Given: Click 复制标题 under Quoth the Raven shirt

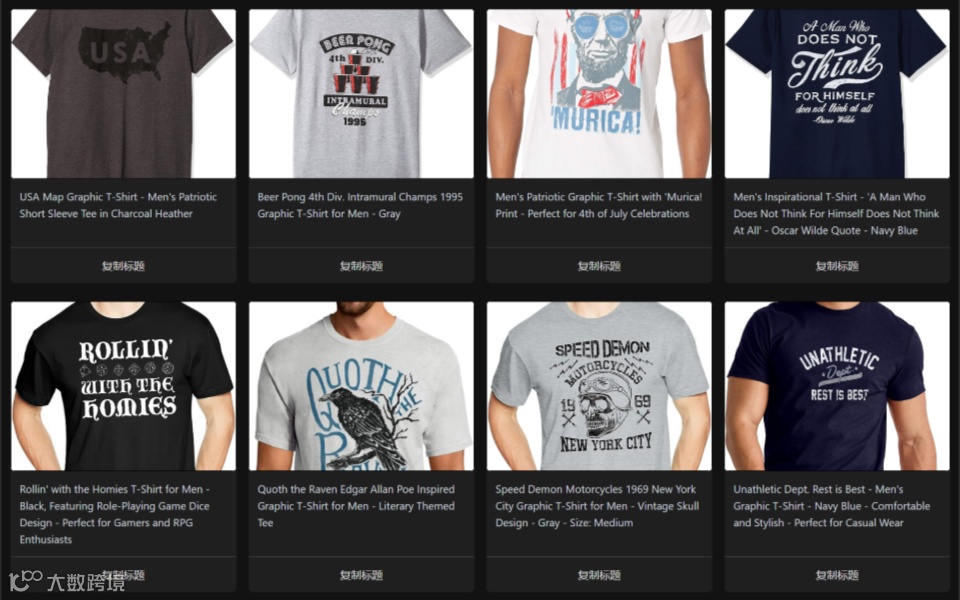Looking at the screenshot, I should coord(361,575).
